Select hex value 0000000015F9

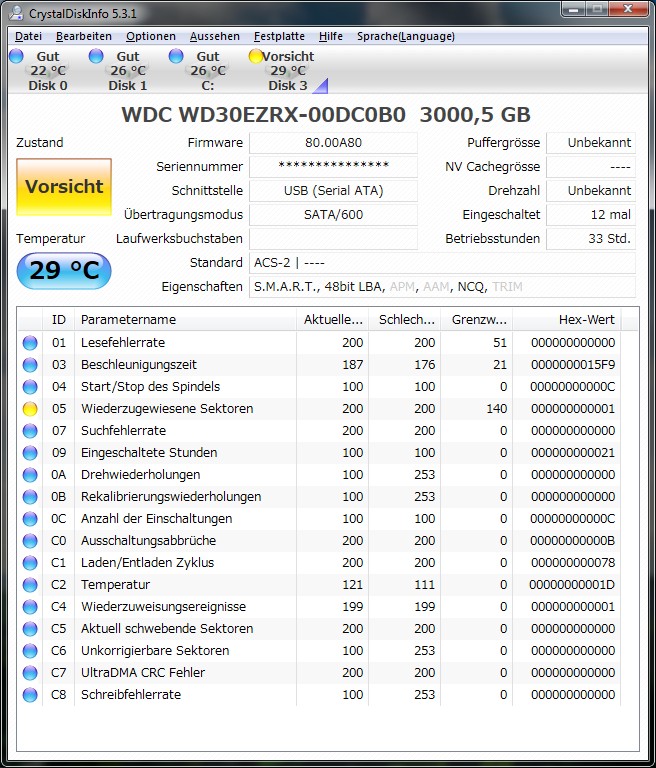pos(573,364)
